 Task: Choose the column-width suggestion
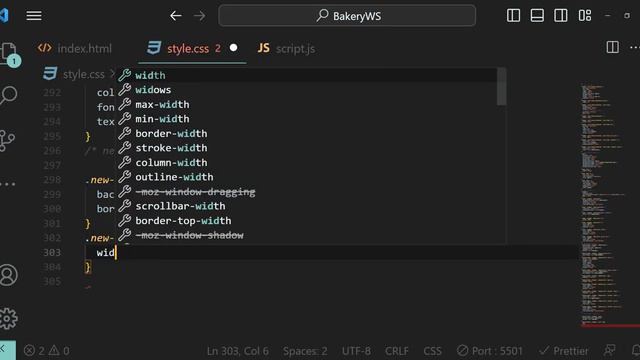pos(307,162)
